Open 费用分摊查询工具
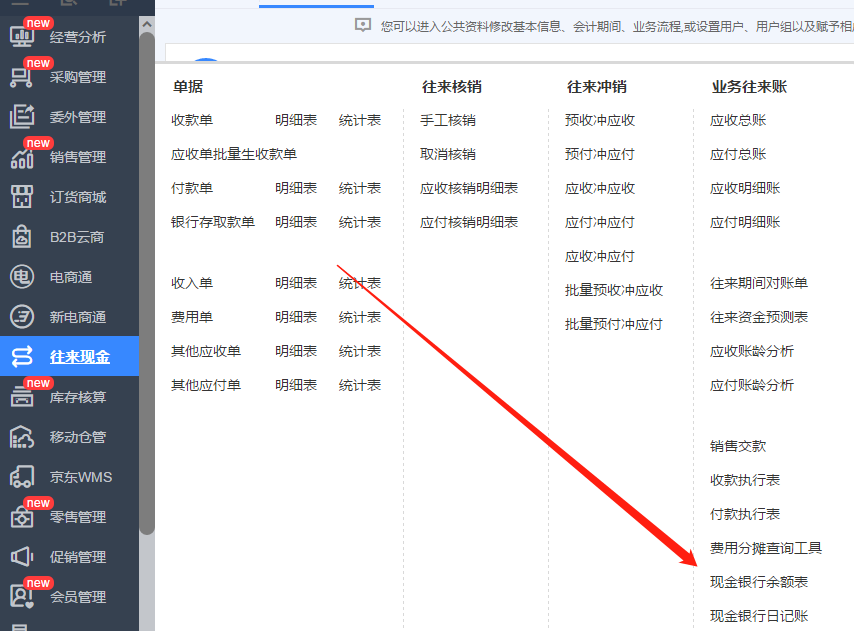 [766, 548]
